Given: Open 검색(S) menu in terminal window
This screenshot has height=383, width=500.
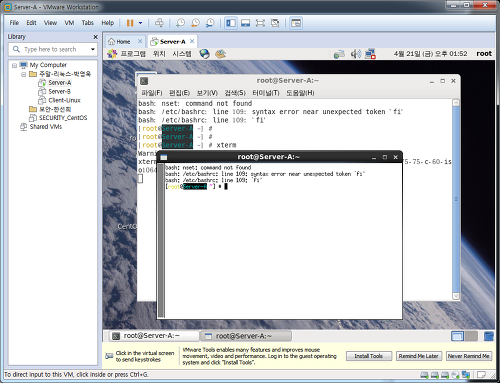Looking at the screenshot, I should point(235,93).
